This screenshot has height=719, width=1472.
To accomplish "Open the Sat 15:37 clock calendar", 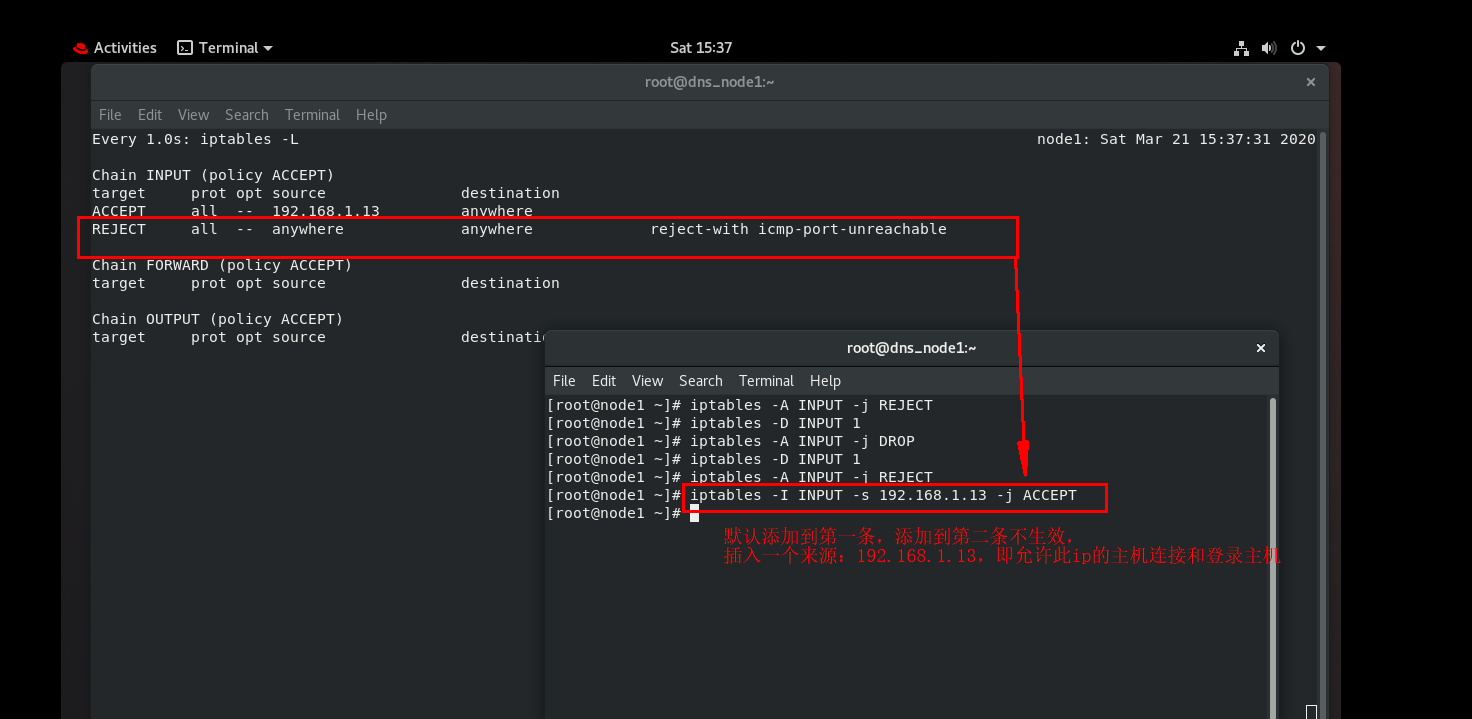I will [x=701, y=48].
